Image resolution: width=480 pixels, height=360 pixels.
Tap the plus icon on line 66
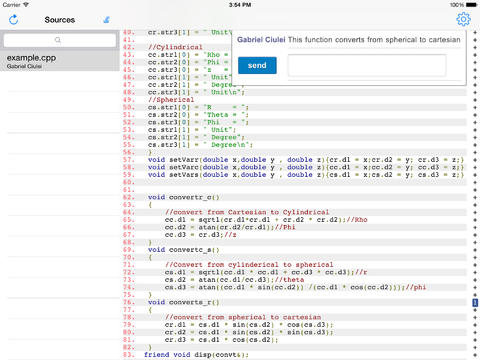point(475,227)
